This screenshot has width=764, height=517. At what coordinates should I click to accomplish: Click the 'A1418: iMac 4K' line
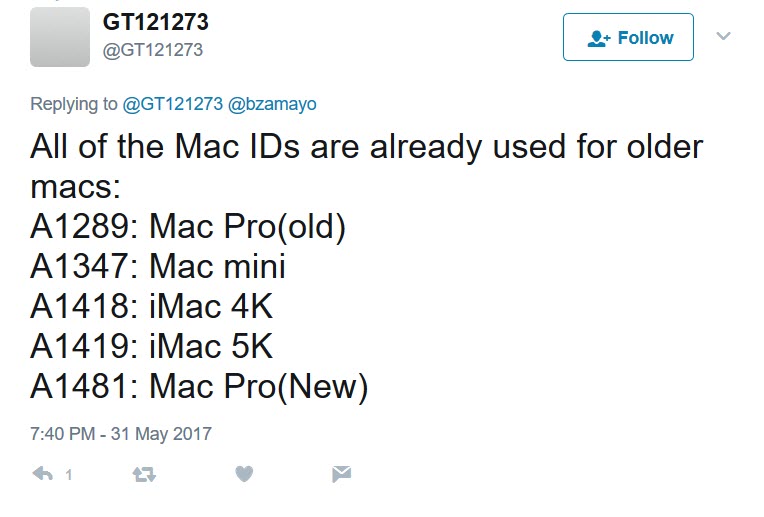tap(151, 306)
